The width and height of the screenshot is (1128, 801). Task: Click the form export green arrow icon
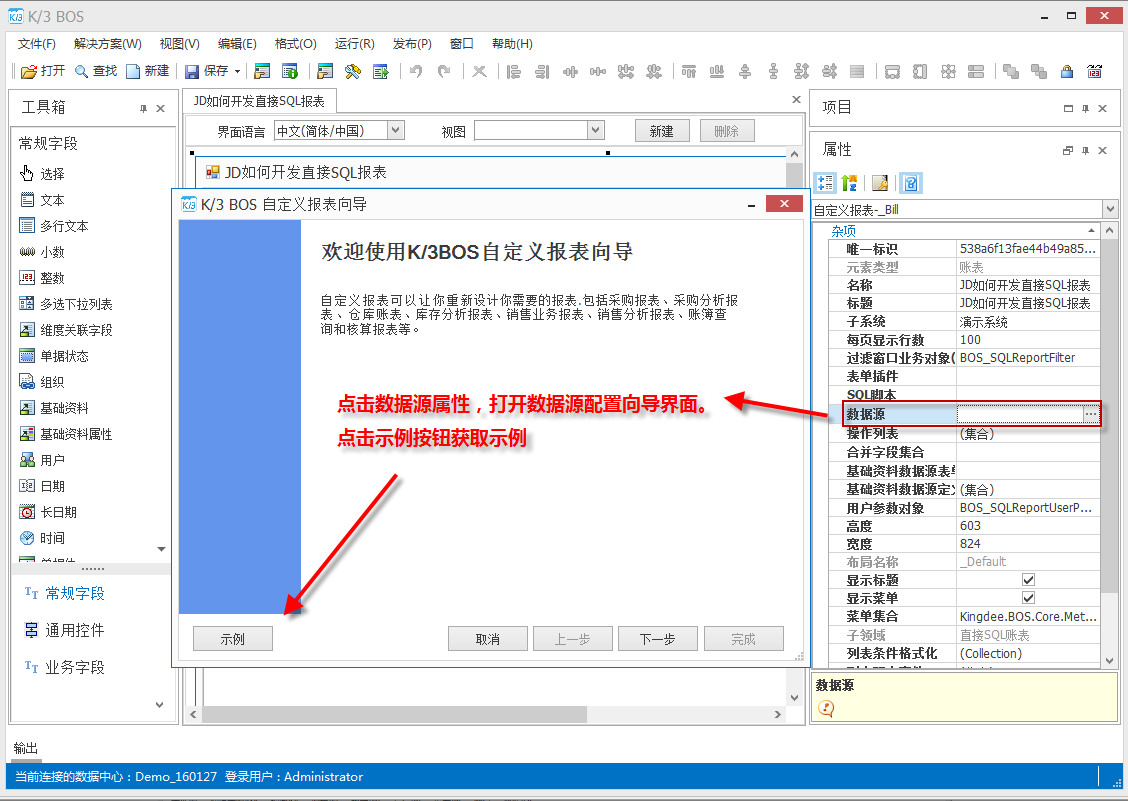tap(381, 71)
